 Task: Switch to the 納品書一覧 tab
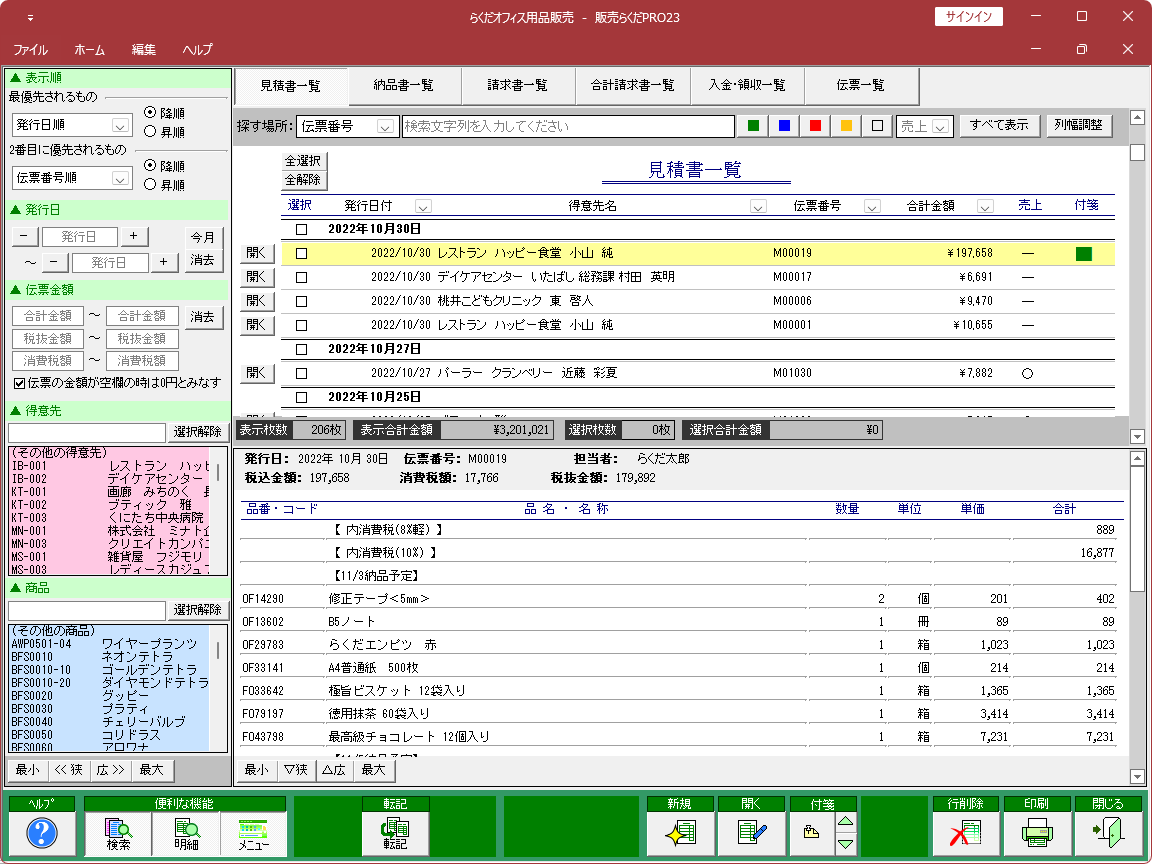pyautogui.click(x=403, y=85)
